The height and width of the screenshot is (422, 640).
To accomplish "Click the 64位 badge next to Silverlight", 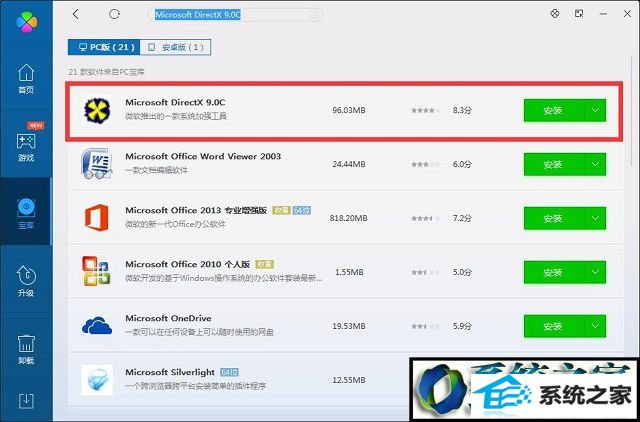I will pyautogui.click(x=229, y=372).
